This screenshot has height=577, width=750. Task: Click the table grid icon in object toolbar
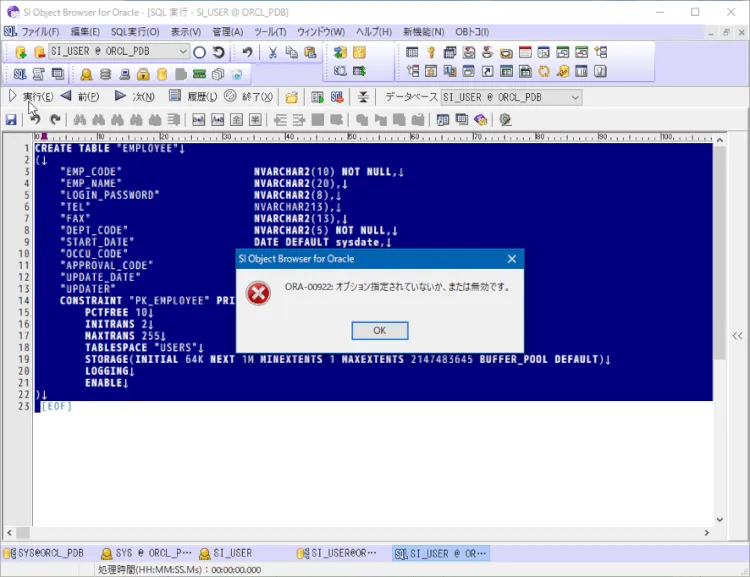(412, 52)
